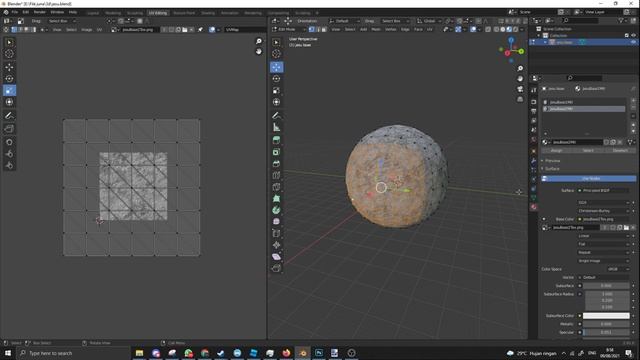Viewport: 640px width, 360px height.
Task: Open the Surface Principled BSDF dropdown
Action: pos(603,190)
